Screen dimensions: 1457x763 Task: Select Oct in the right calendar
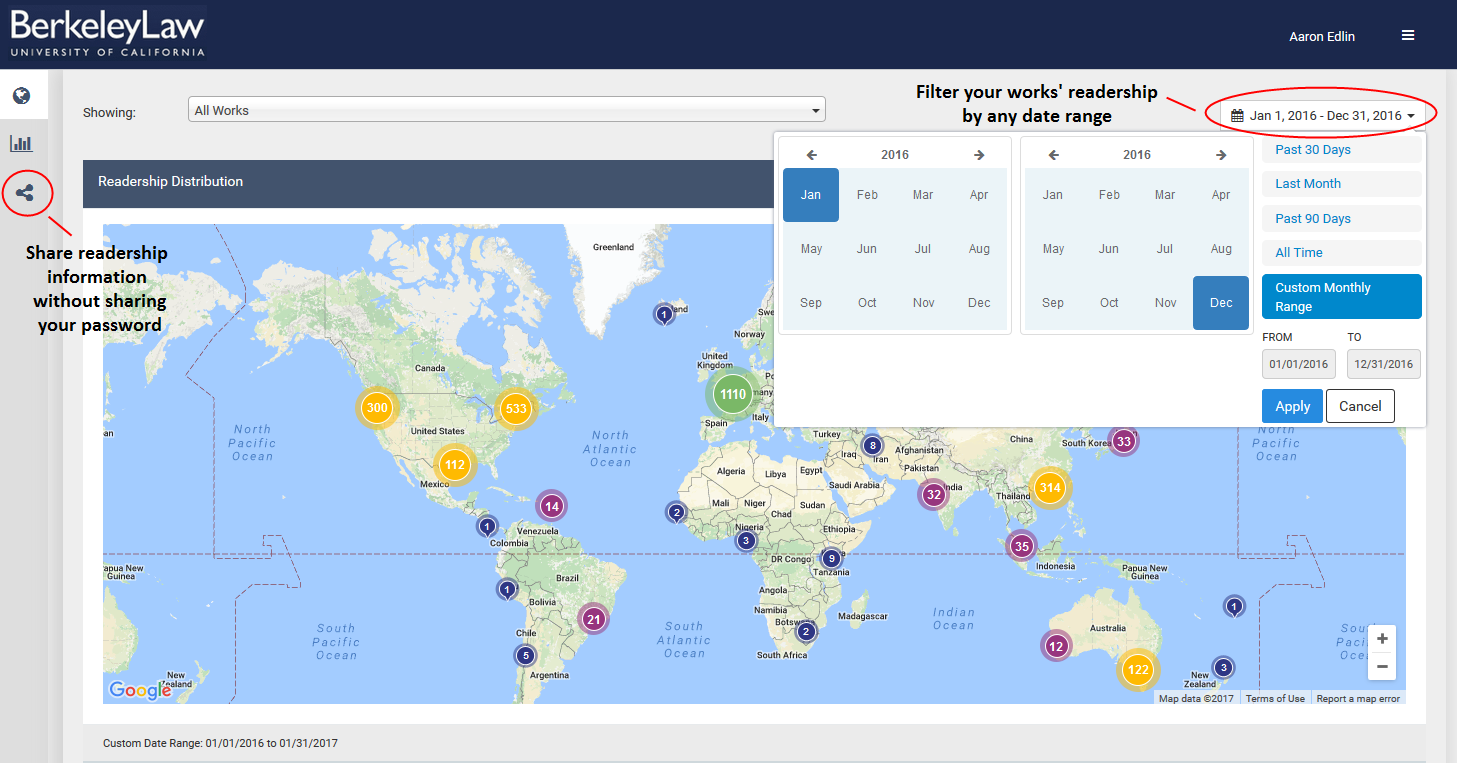(x=1109, y=303)
